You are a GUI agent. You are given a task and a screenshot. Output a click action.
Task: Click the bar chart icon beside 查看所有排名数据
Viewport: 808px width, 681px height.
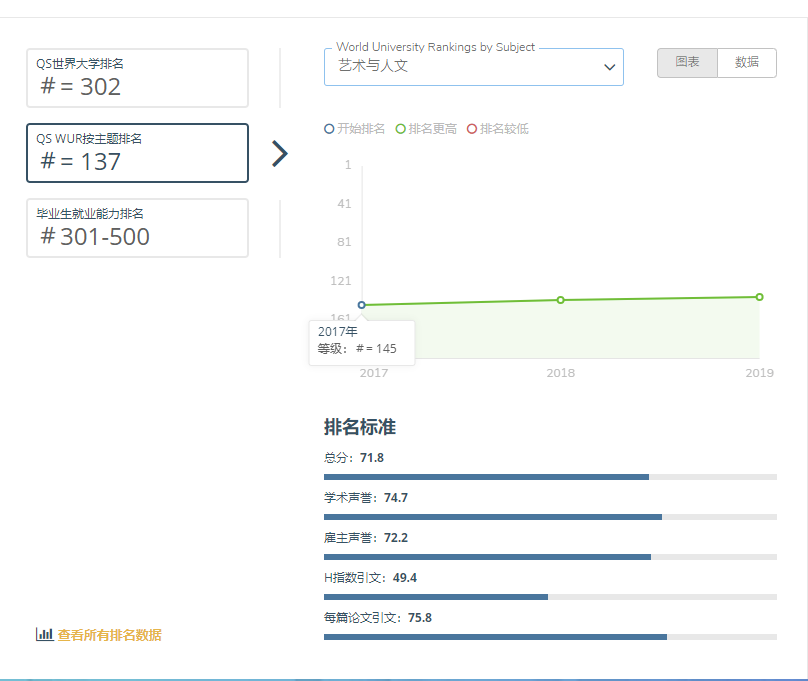click(x=44, y=634)
